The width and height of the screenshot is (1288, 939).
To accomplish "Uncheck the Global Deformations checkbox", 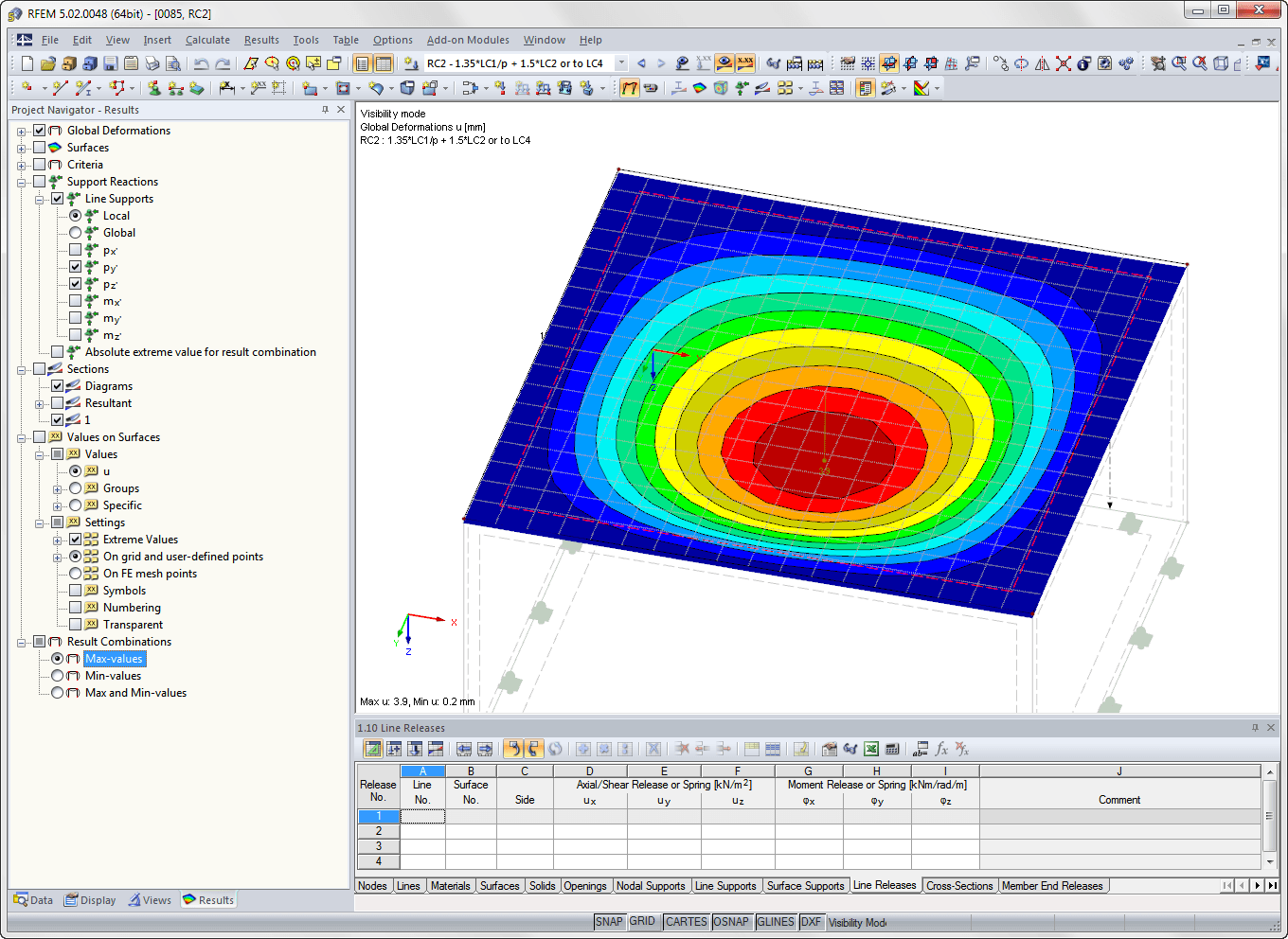I will click(39, 131).
